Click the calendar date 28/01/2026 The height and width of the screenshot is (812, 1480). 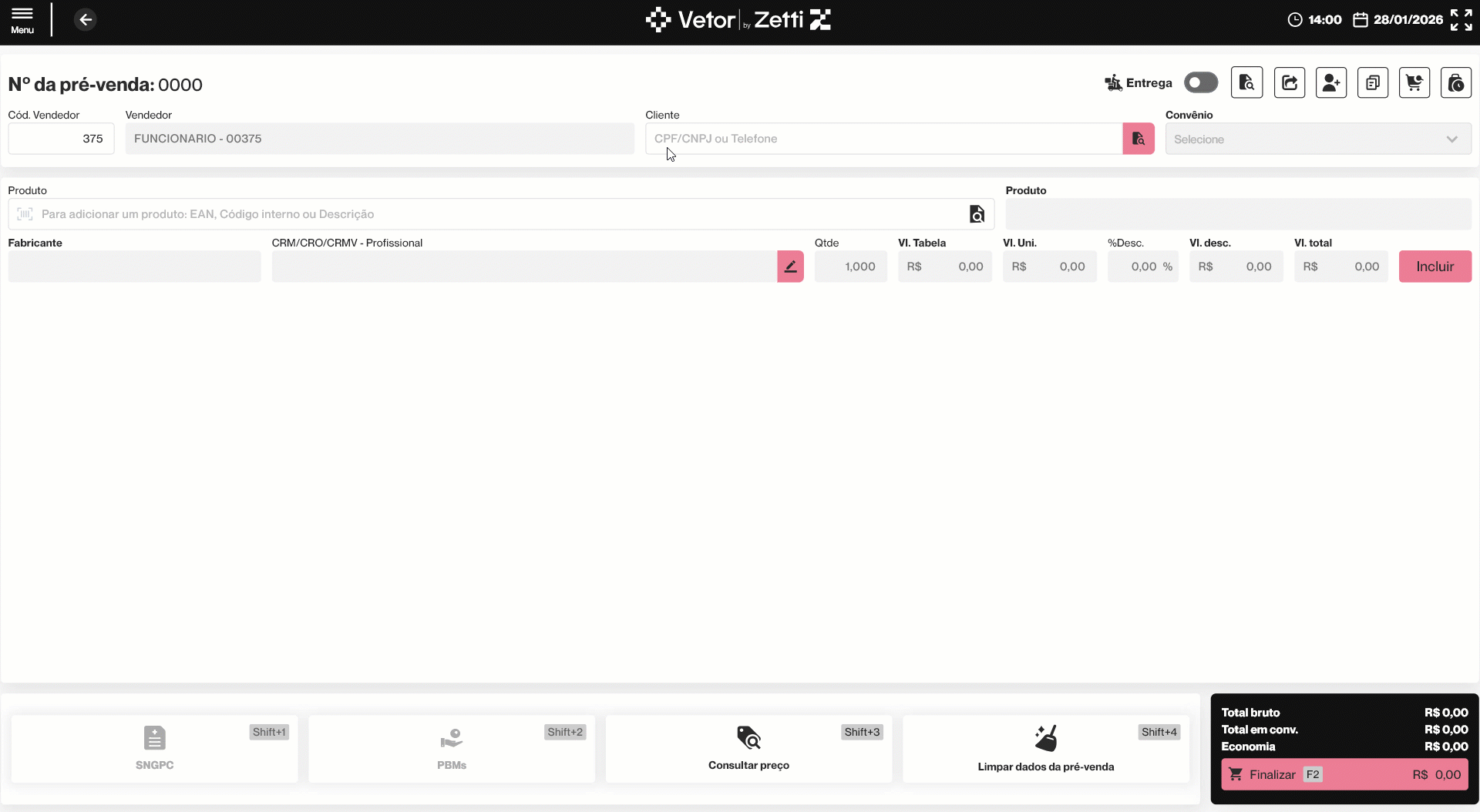[x=1398, y=20]
